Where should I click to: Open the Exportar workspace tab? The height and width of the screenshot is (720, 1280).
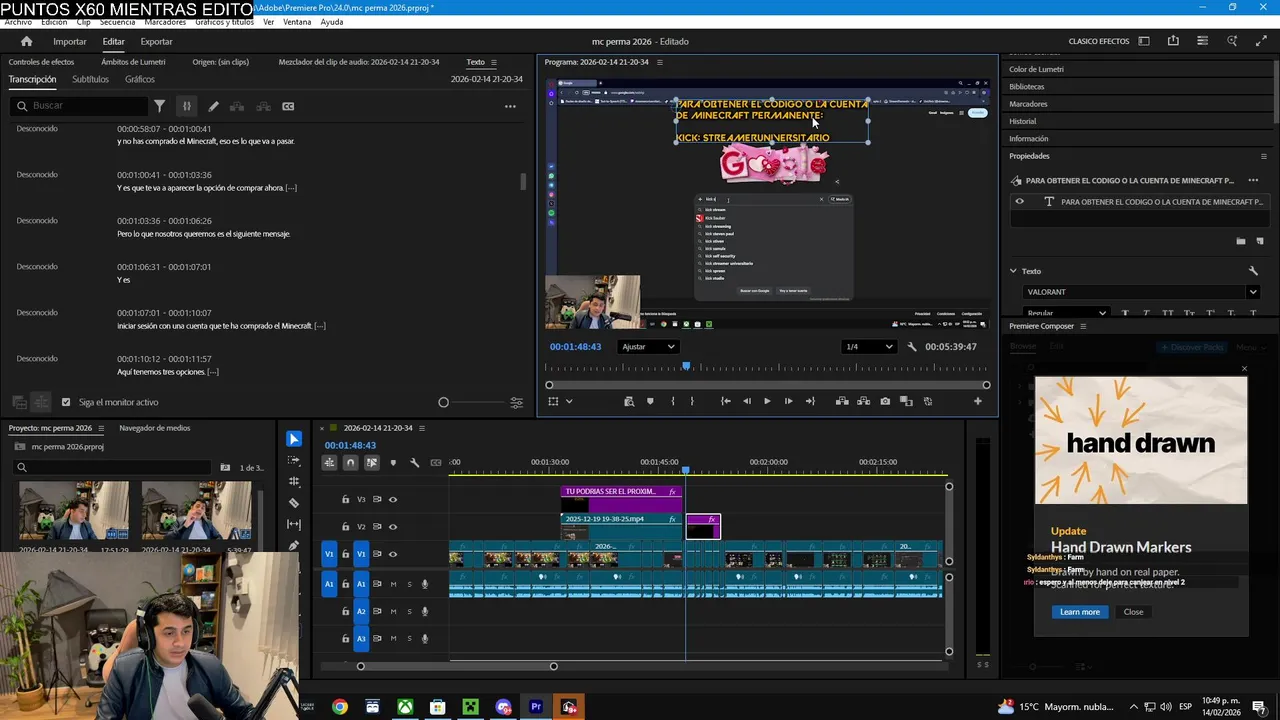(156, 41)
